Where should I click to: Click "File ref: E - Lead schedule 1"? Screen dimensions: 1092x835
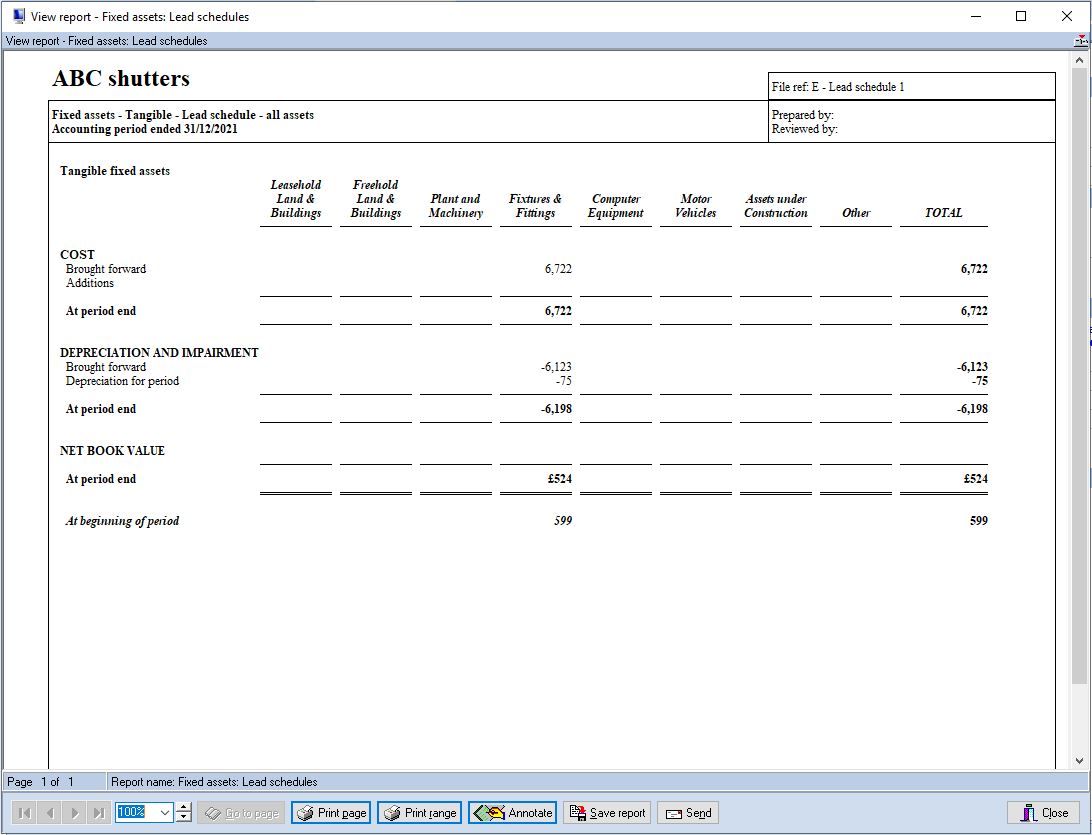coord(838,87)
